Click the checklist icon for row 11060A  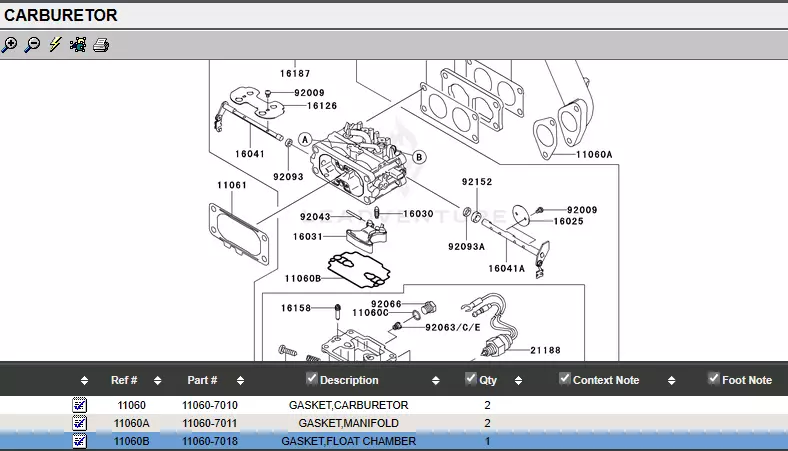[80, 423]
